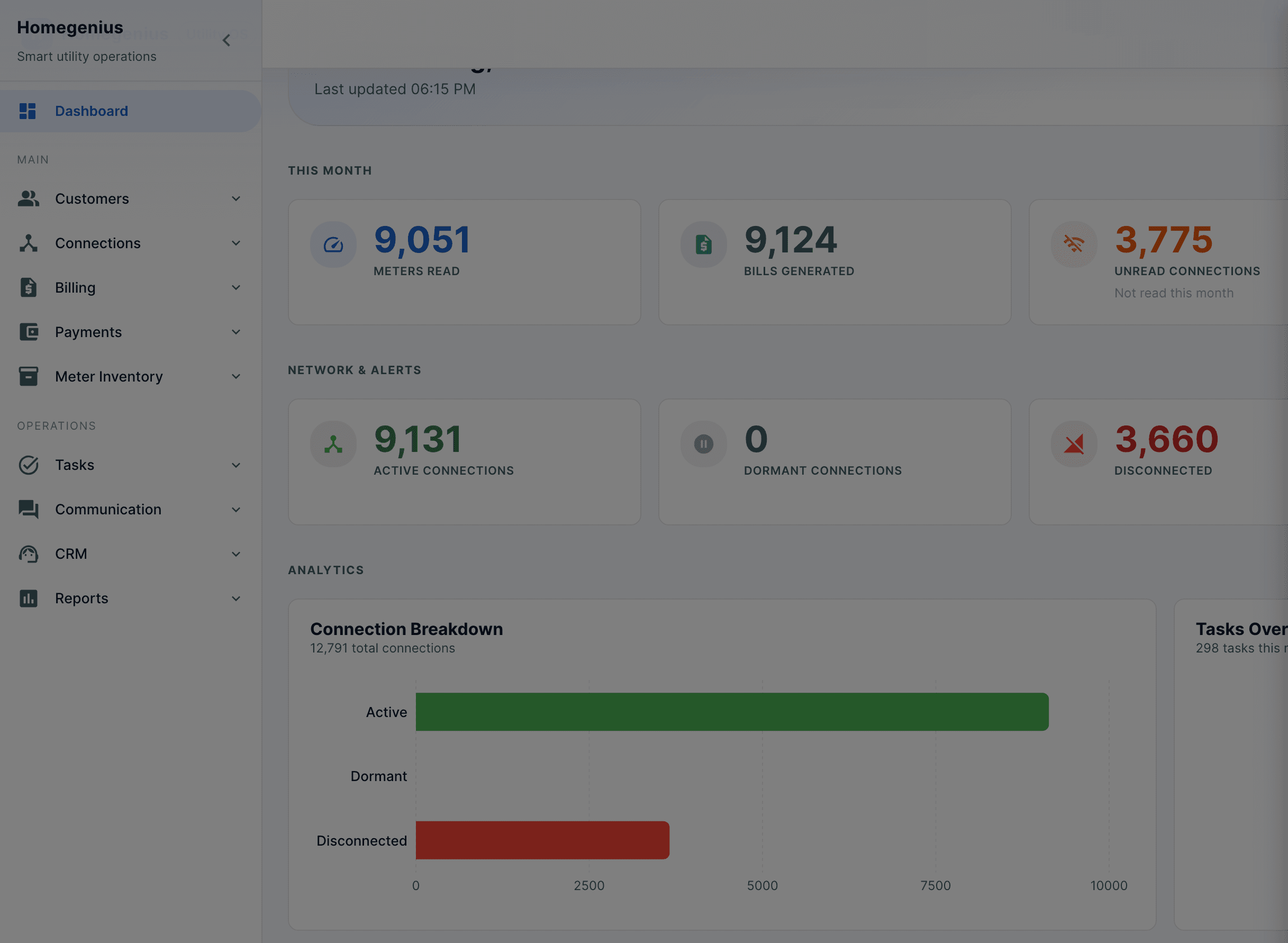Expand the Connections menu chevron
This screenshot has height=943, width=1288.
[x=236, y=243]
